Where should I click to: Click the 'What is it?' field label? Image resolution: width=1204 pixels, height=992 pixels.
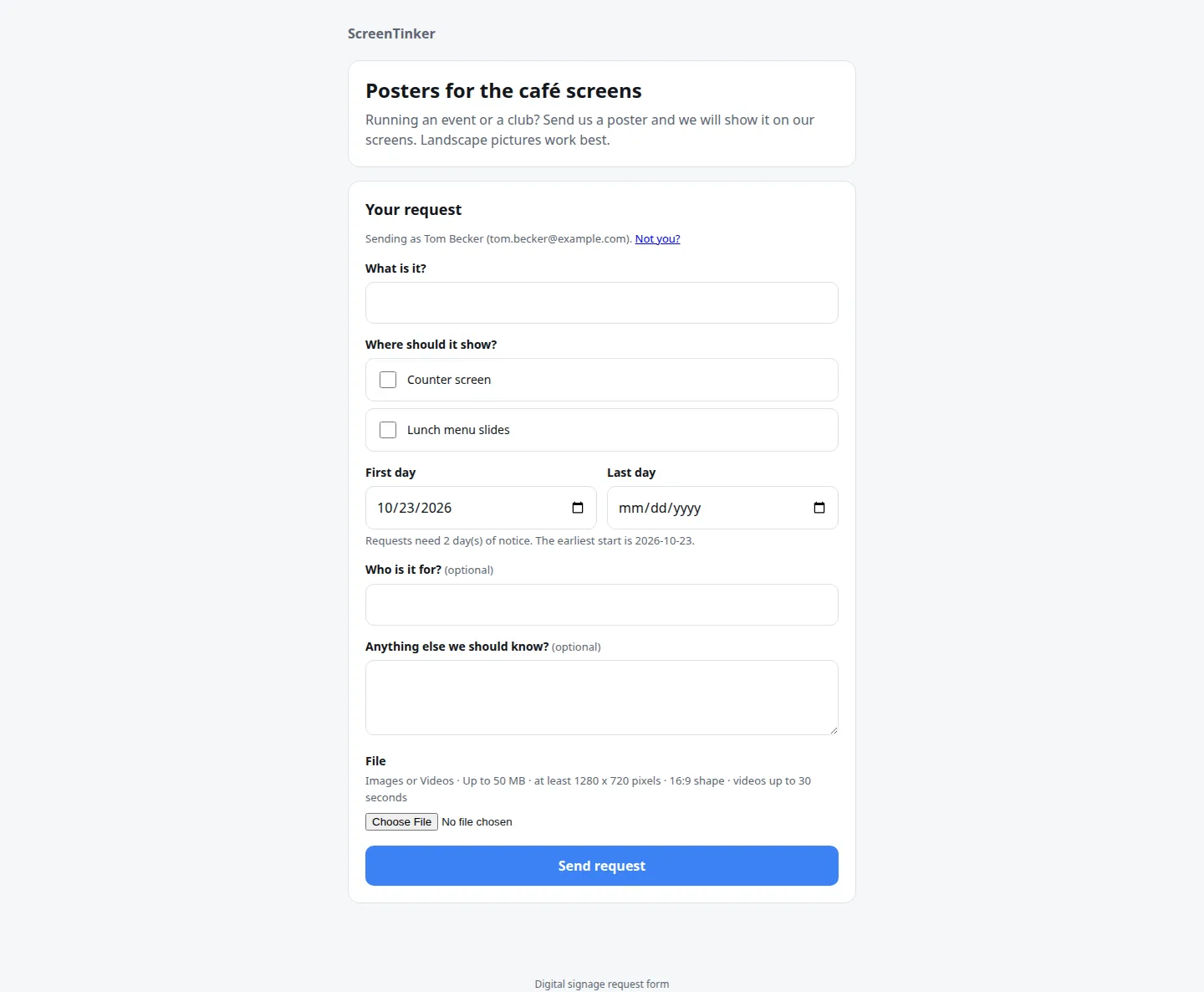[395, 268]
